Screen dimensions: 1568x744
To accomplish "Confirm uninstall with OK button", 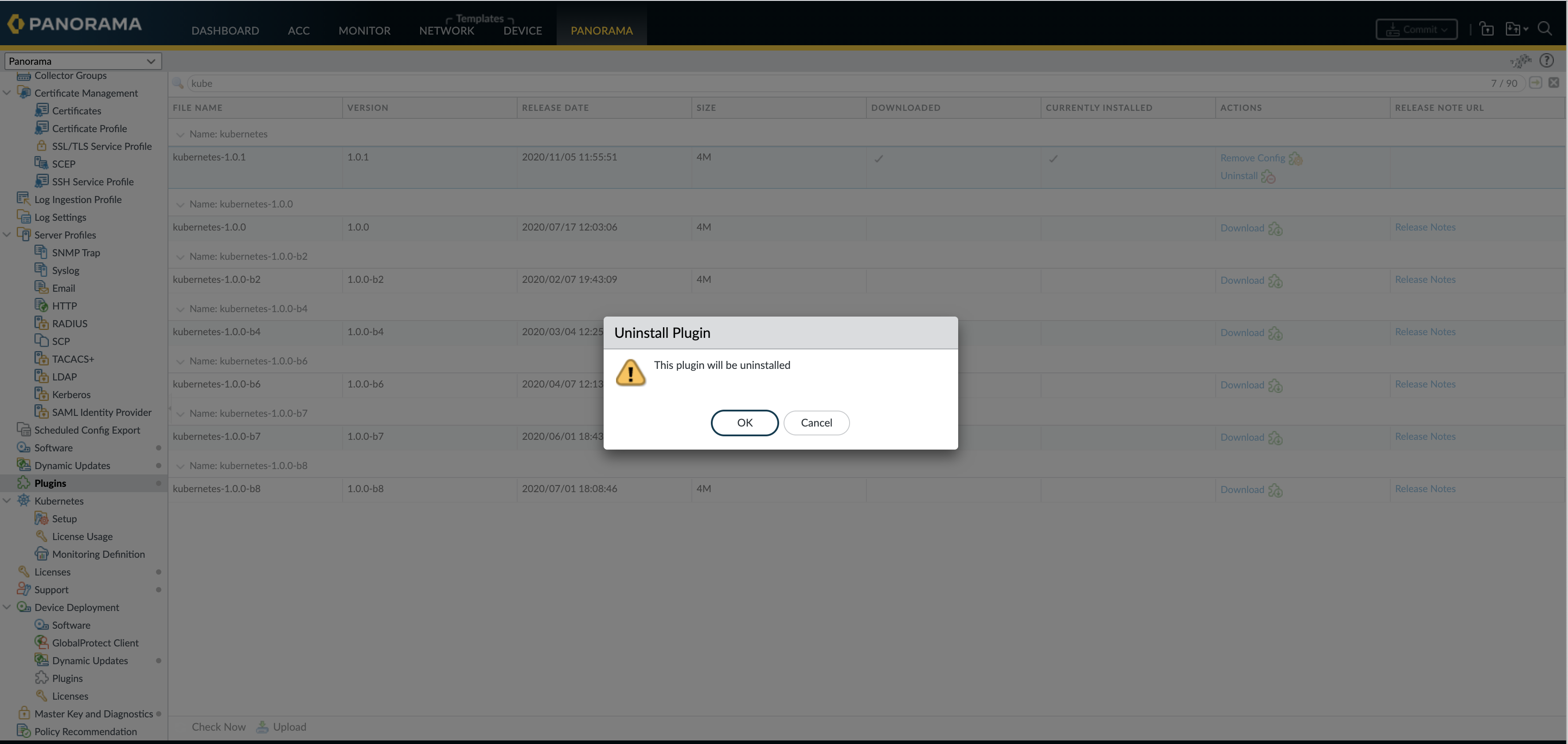I will pos(745,423).
